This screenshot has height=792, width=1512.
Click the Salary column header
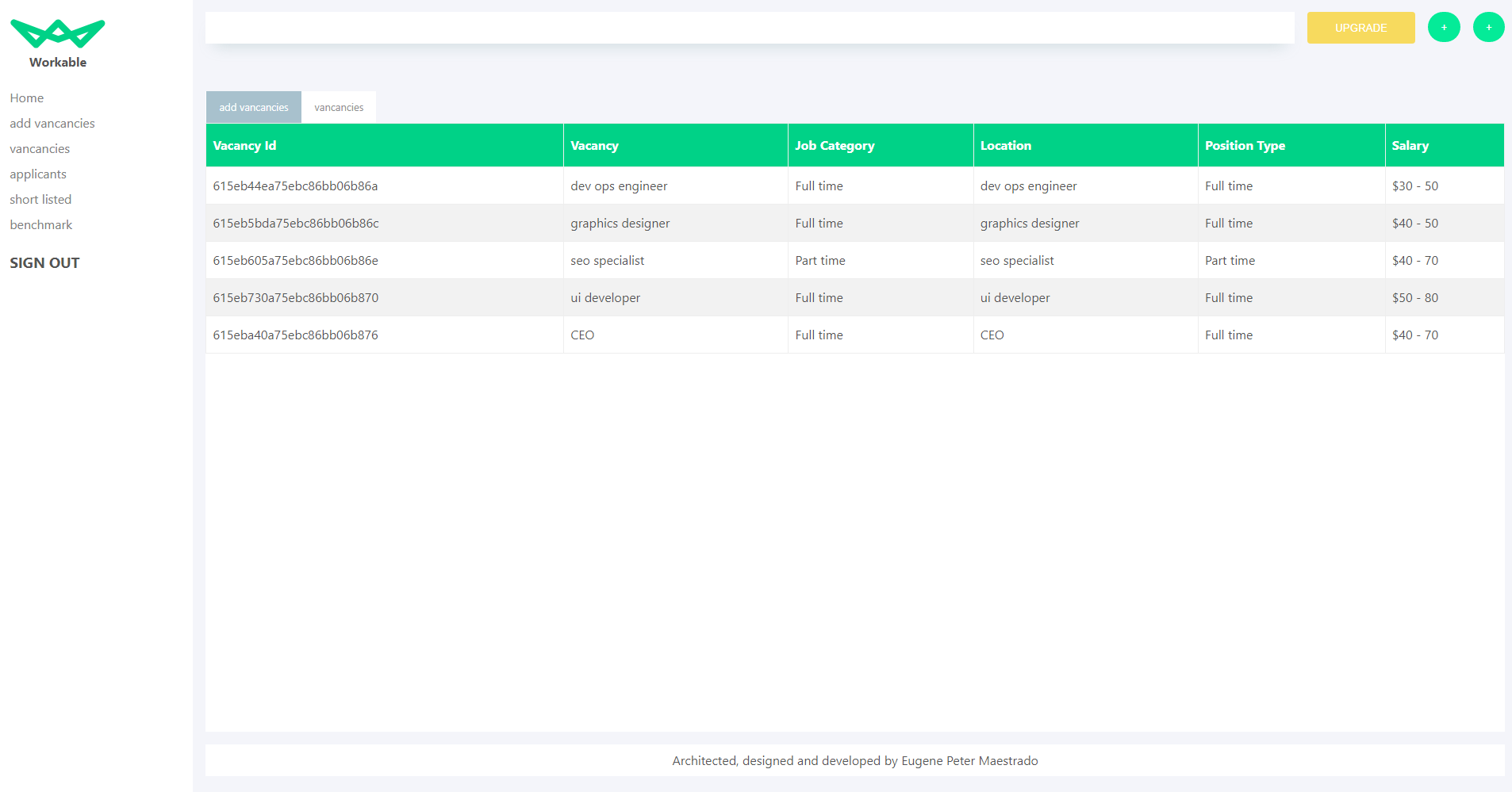(1445, 145)
